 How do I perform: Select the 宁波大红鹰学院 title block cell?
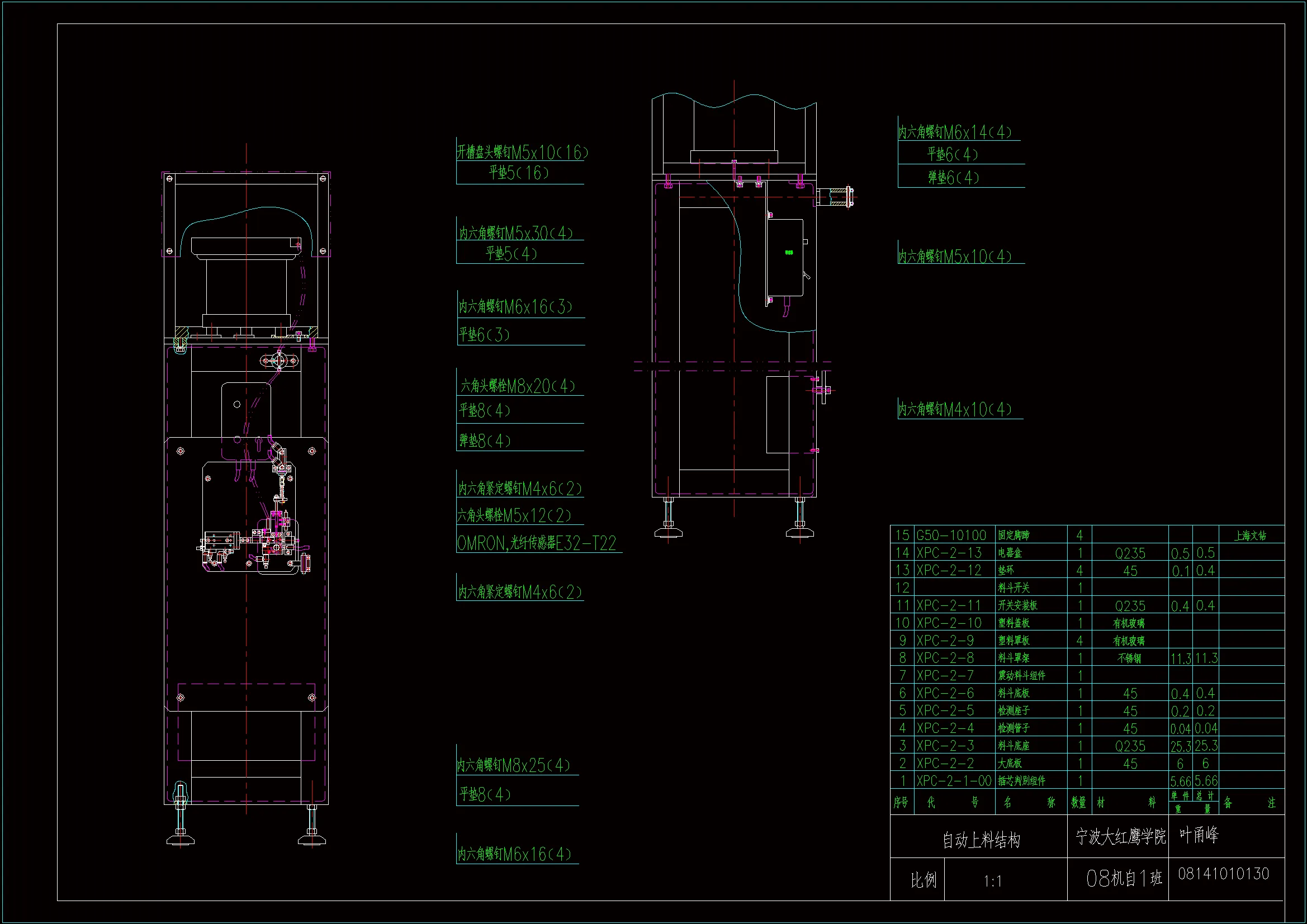pos(1120,836)
